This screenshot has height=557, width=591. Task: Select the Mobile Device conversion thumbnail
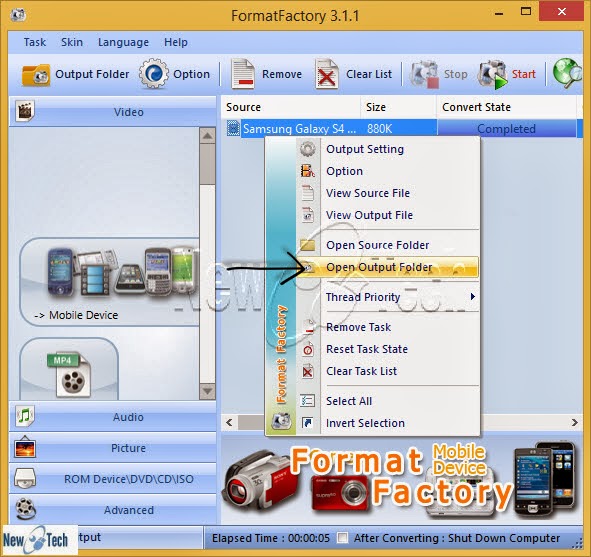[x=109, y=282]
